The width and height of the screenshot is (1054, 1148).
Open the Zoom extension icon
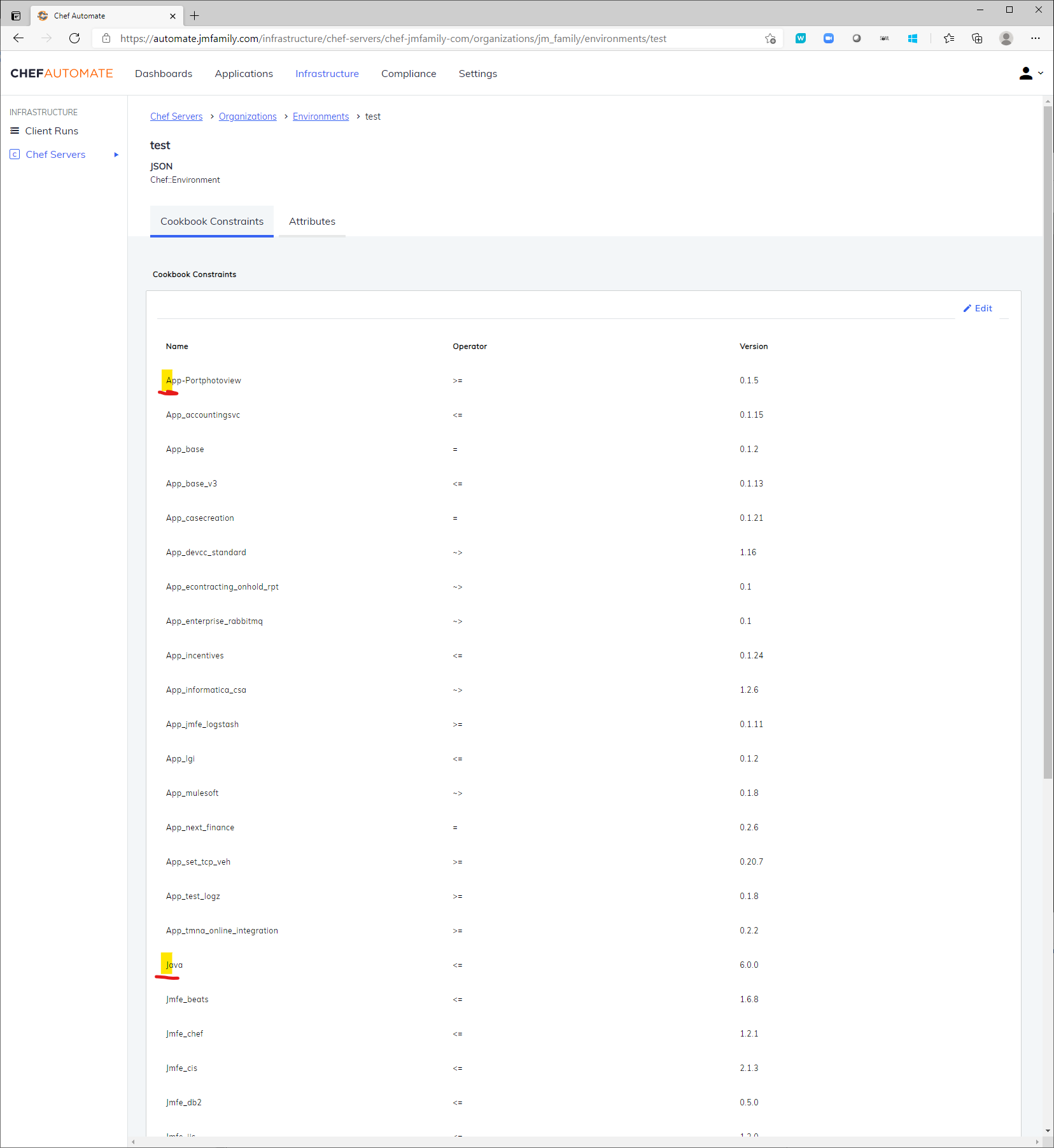(829, 38)
